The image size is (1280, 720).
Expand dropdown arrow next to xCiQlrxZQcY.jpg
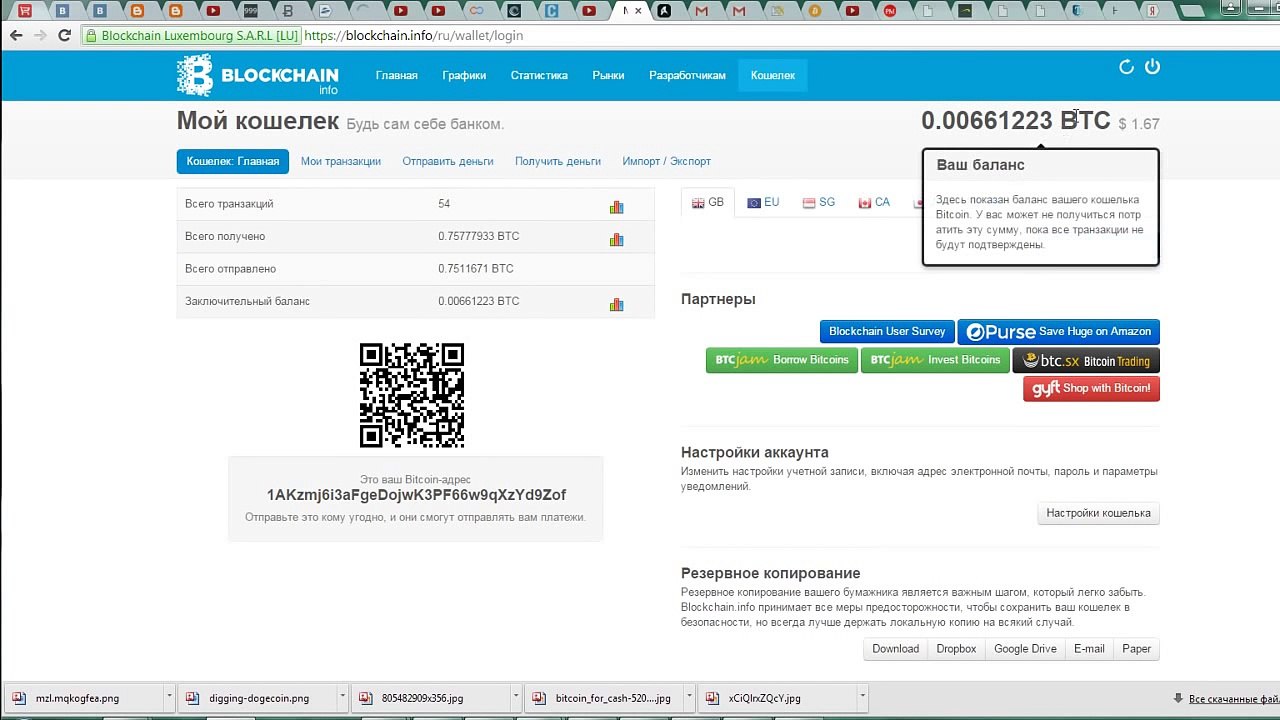(x=861, y=698)
